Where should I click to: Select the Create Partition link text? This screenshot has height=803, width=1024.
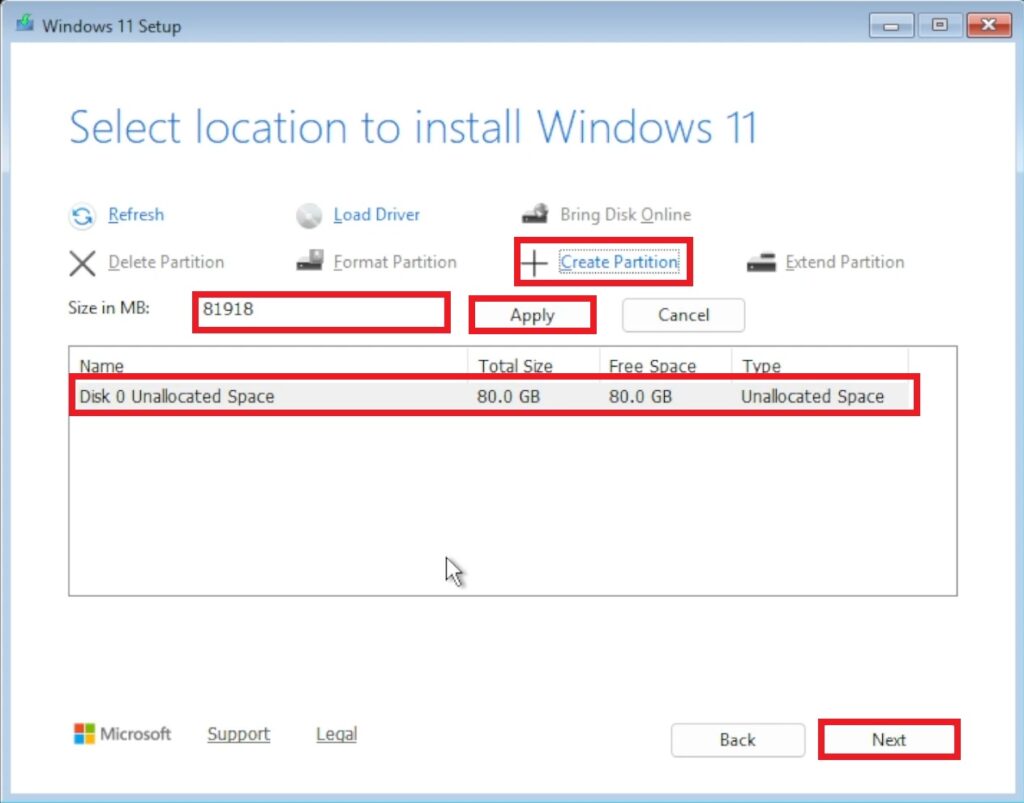point(619,263)
